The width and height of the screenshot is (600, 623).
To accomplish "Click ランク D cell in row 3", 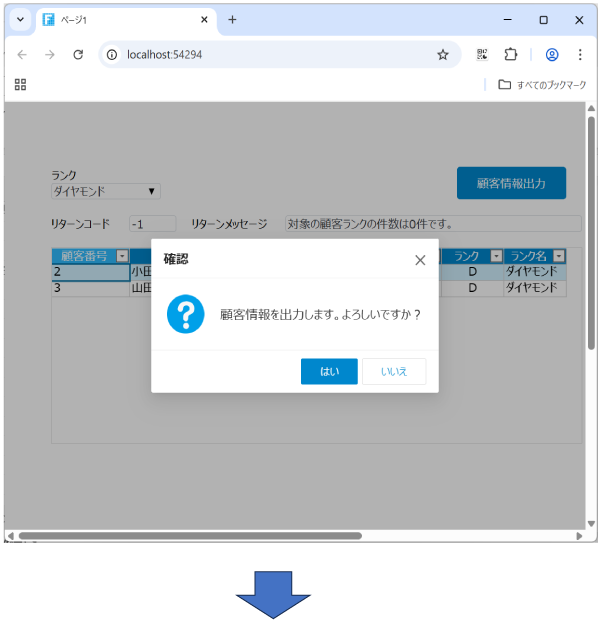I will (472, 288).
